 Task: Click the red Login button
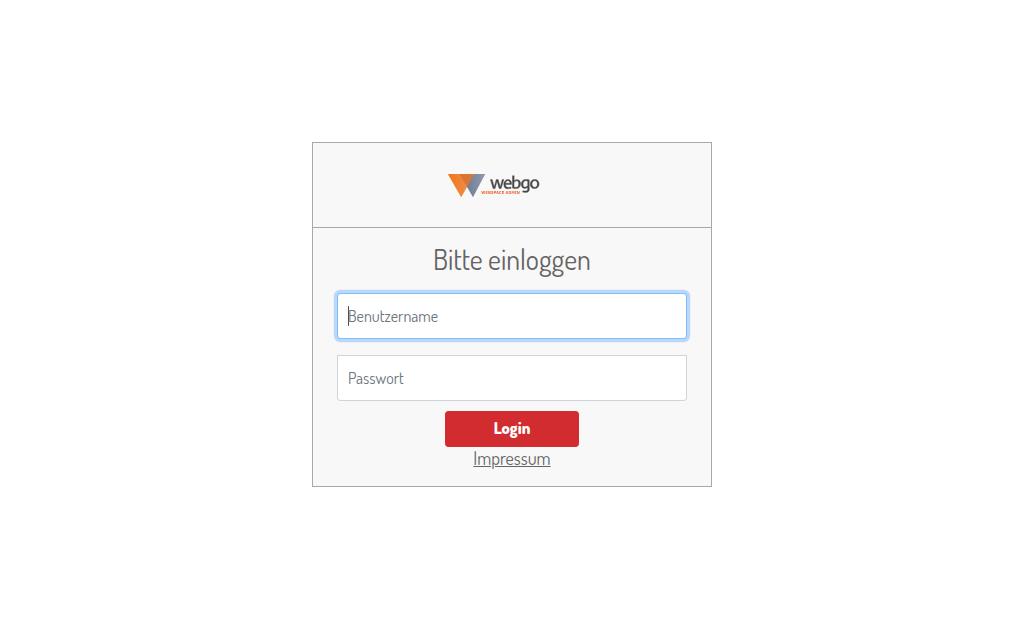[511, 429]
